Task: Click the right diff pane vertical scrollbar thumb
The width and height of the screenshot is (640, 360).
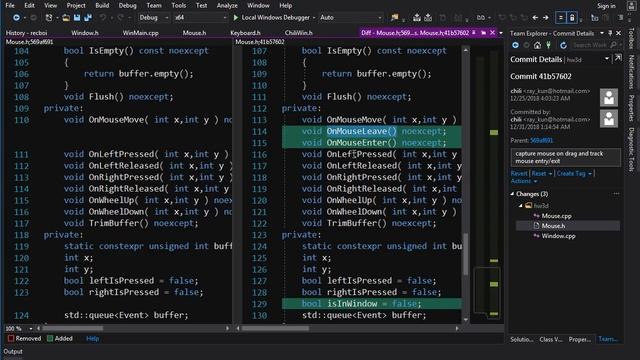Action: [466, 253]
